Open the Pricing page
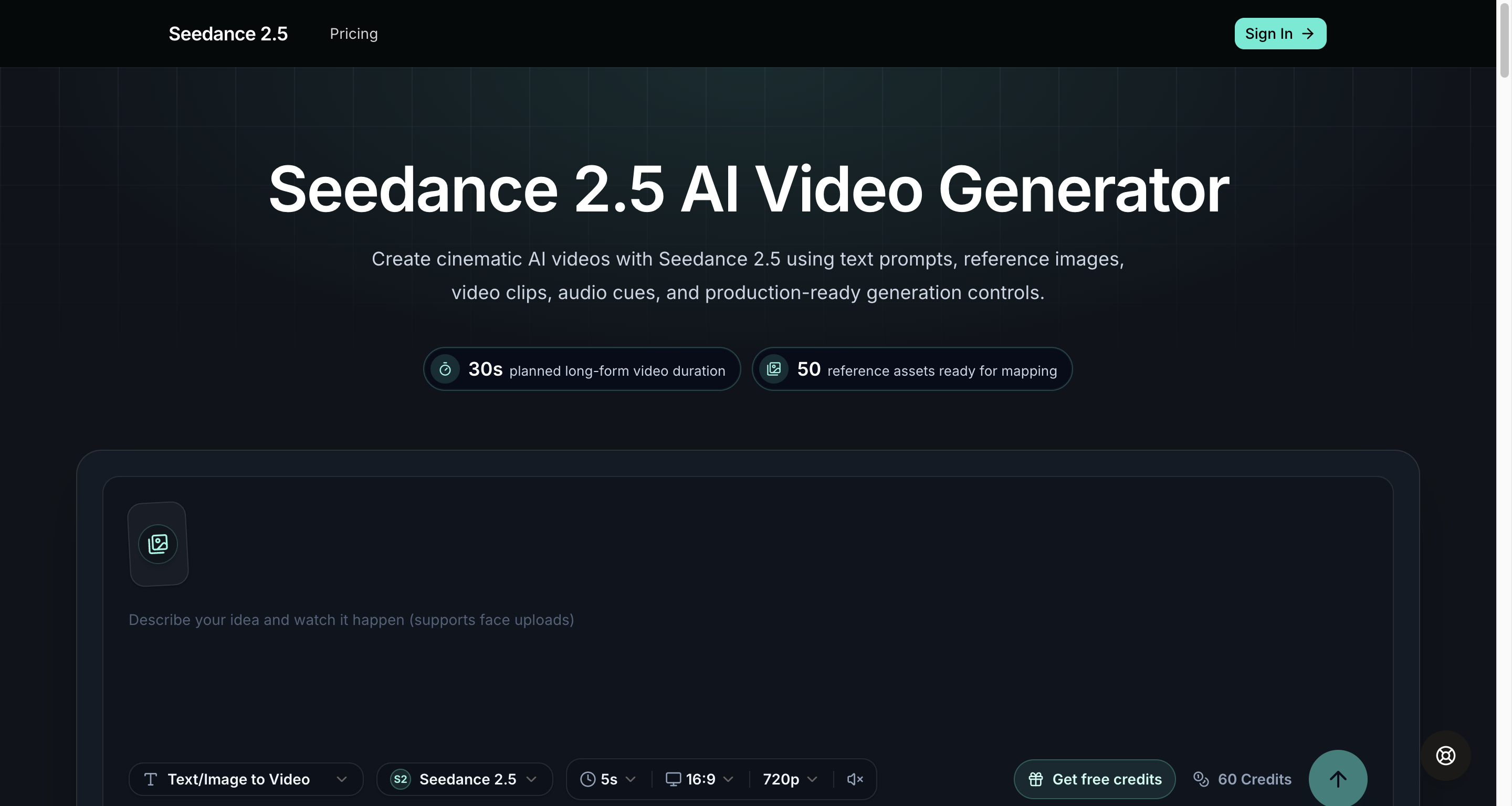 (353, 34)
